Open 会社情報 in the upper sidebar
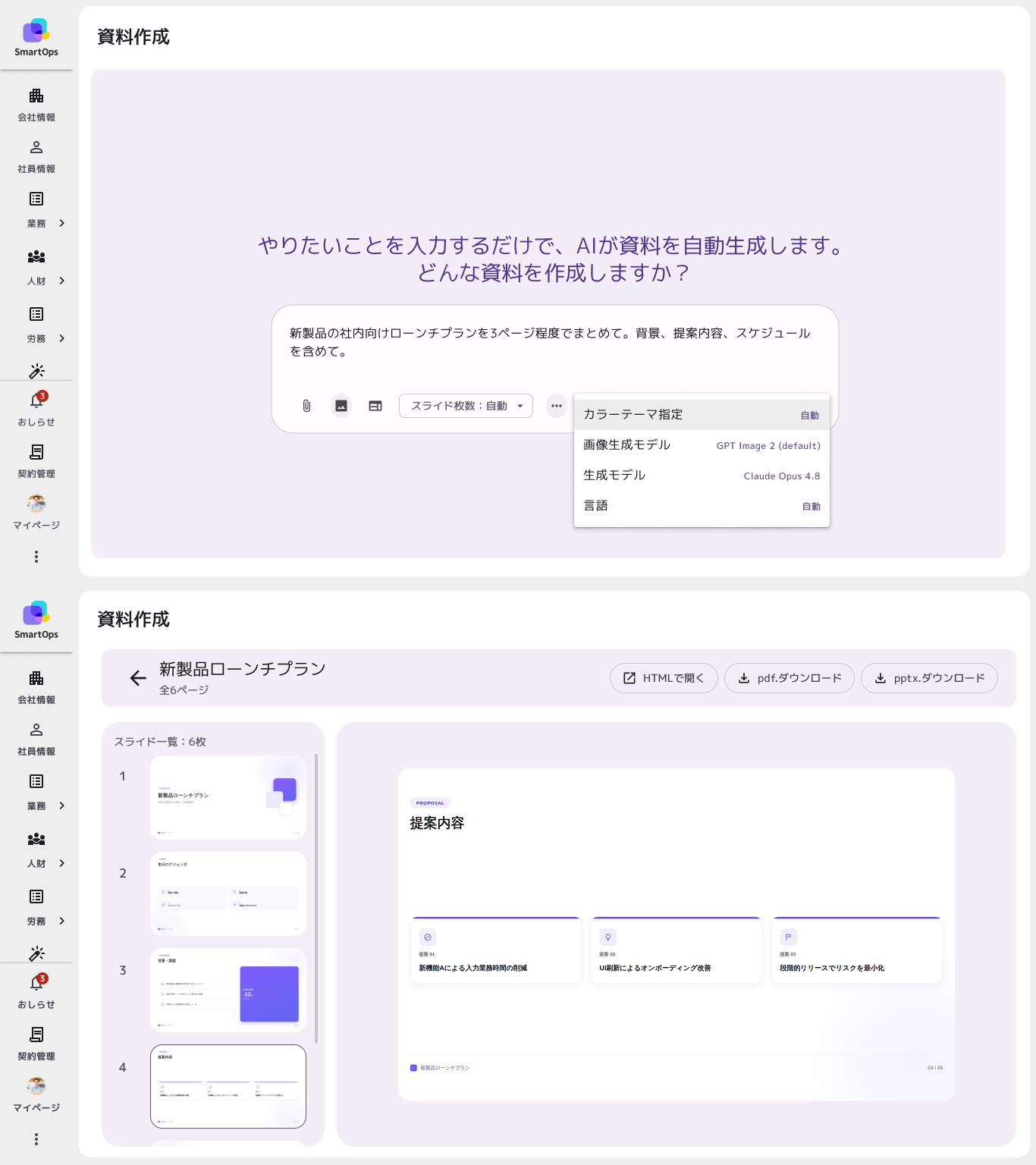The height and width of the screenshot is (1165, 1036). click(x=36, y=105)
